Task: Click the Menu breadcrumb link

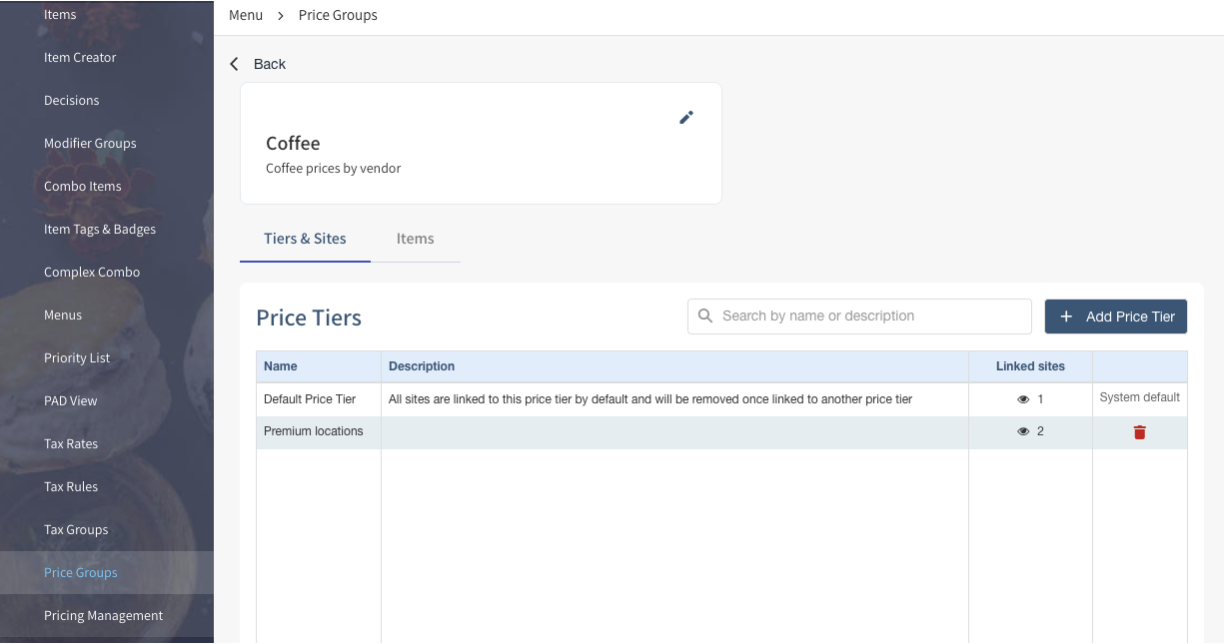Action: (x=246, y=15)
